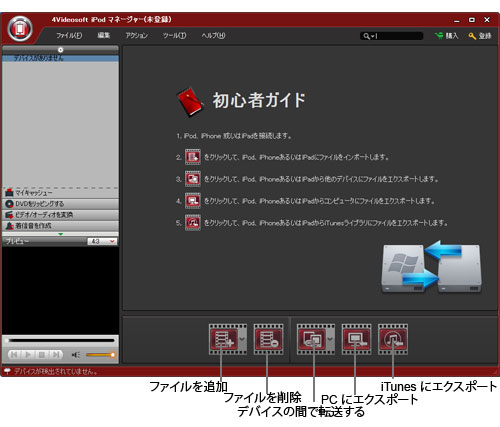Click the red guidebook icon

click(x=190, y=101)
